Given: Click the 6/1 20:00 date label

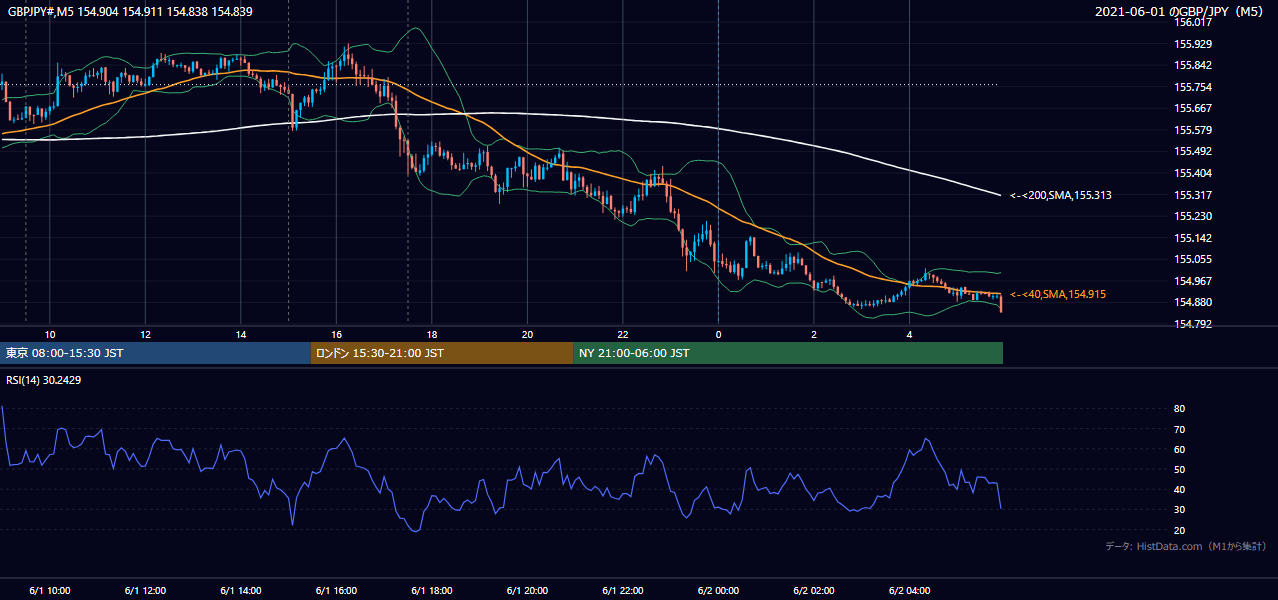Looking at the screenshot, I should point(527,591).
